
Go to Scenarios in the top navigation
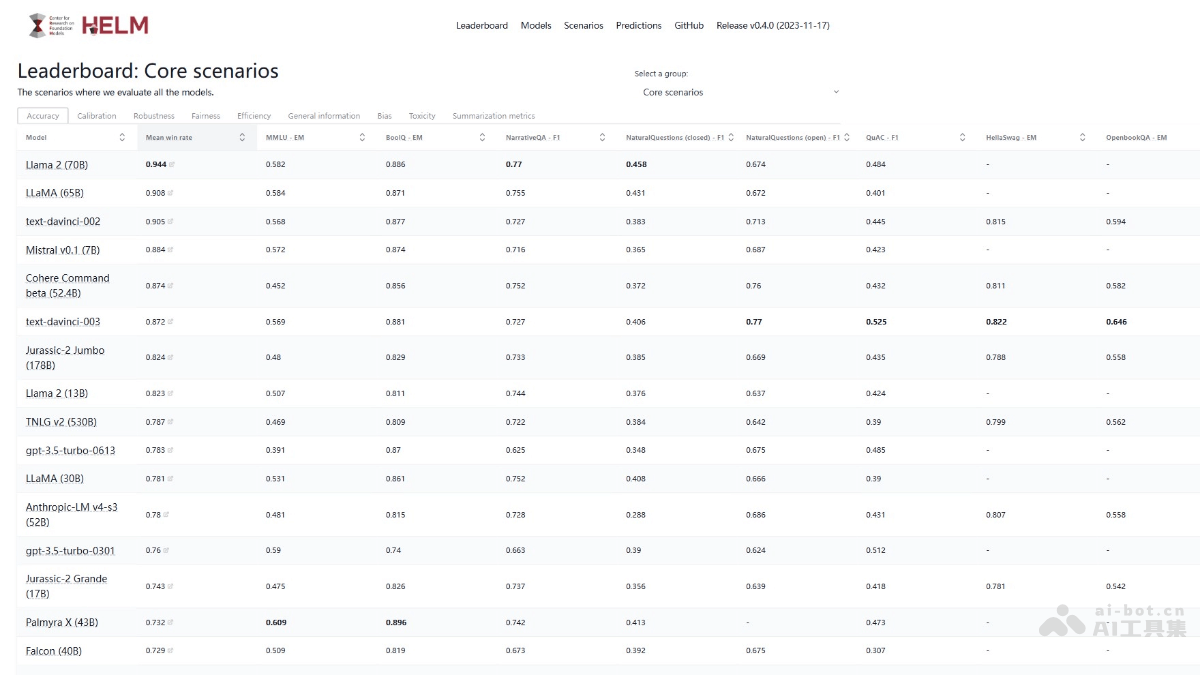tap(583, 26)
